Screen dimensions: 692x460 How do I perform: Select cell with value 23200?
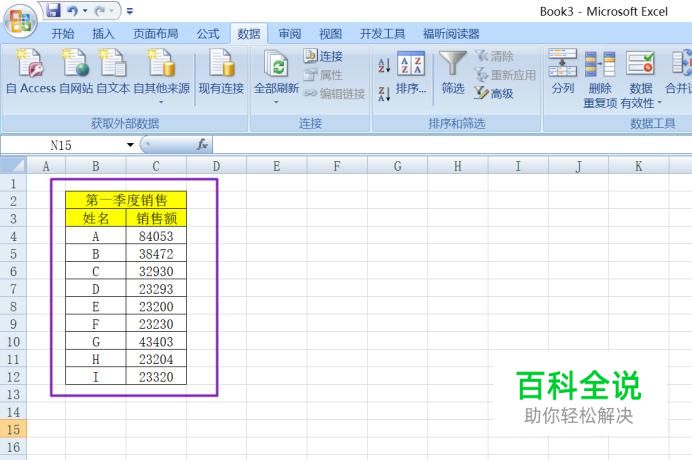(x=156, y=306)
